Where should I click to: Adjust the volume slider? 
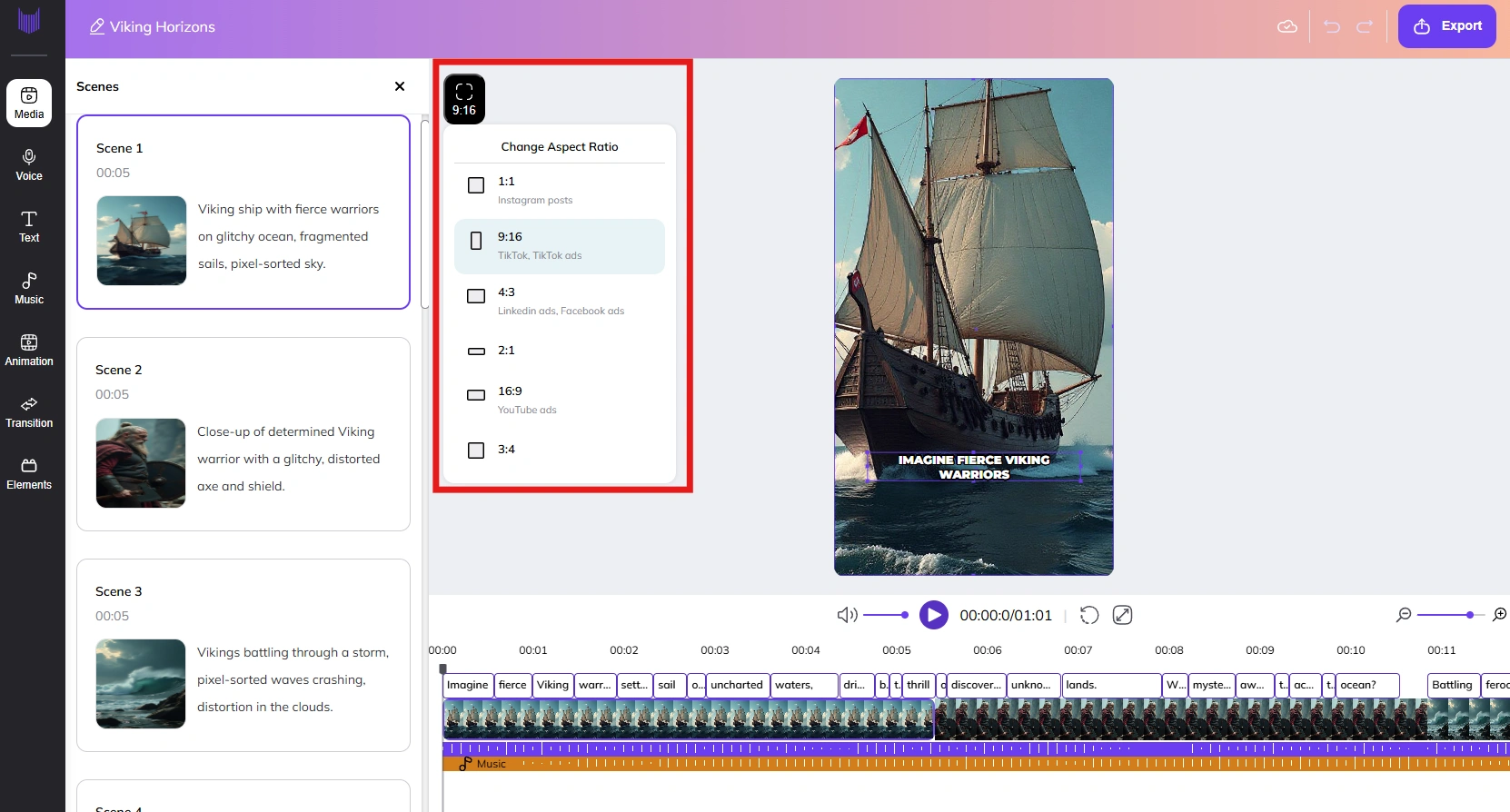[886, 615]
